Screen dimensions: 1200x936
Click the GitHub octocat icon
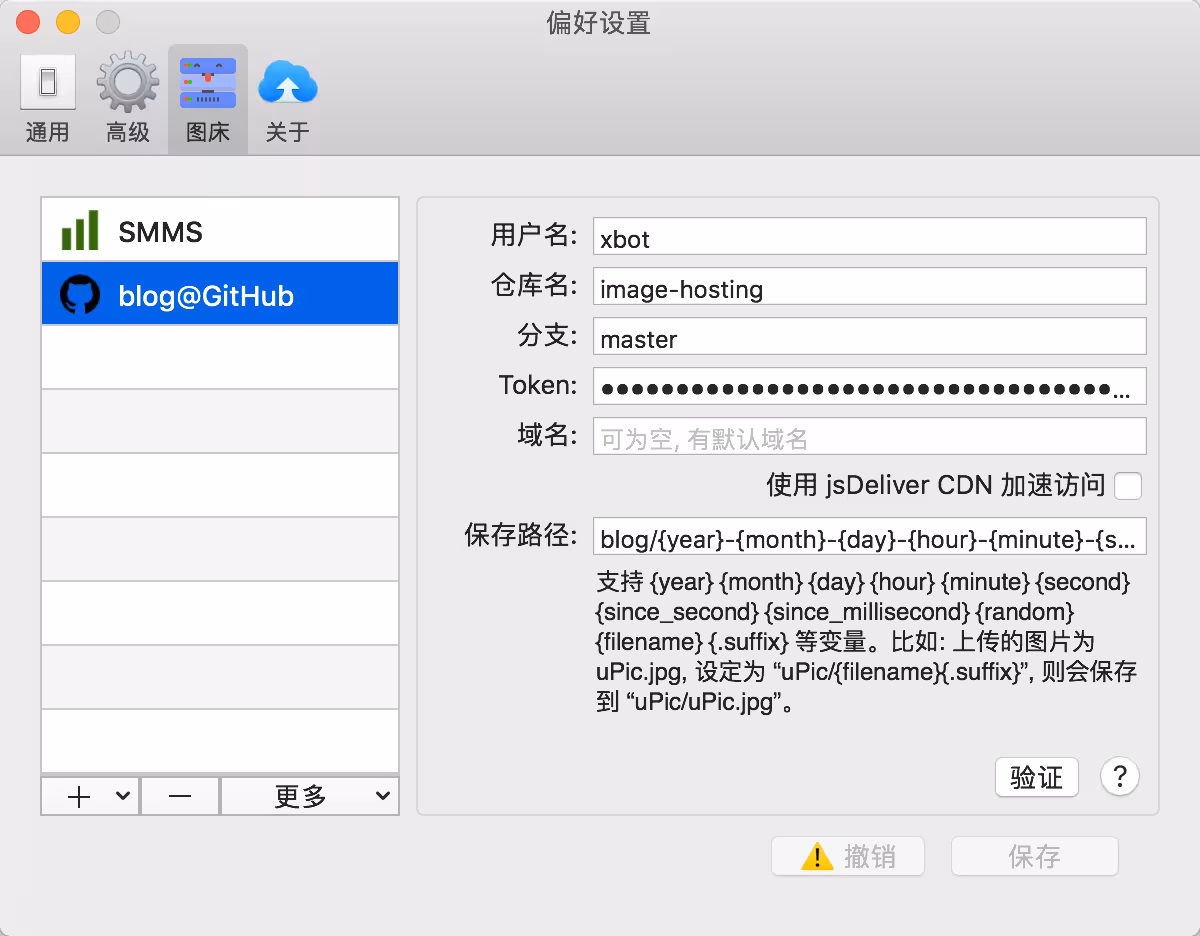point(80,295)
